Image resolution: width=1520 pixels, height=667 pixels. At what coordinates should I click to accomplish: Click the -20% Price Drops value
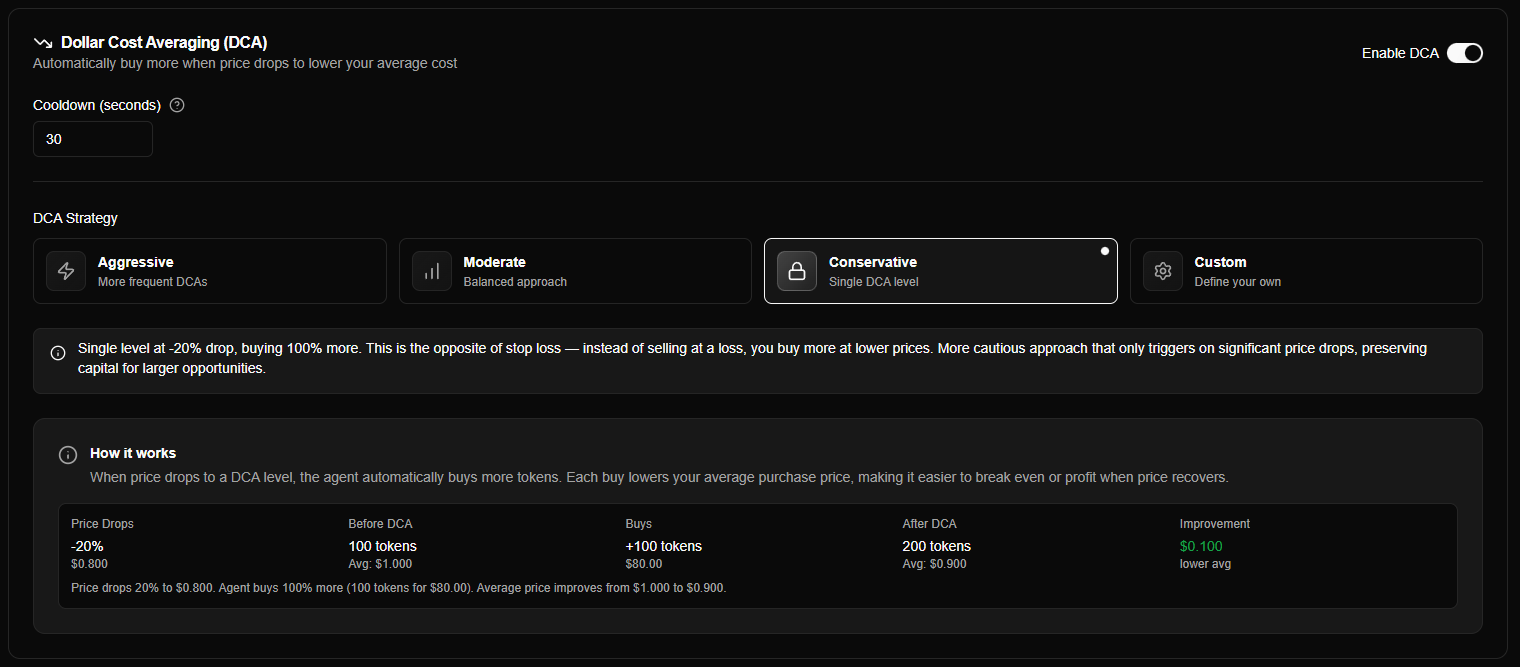[87, 546]
